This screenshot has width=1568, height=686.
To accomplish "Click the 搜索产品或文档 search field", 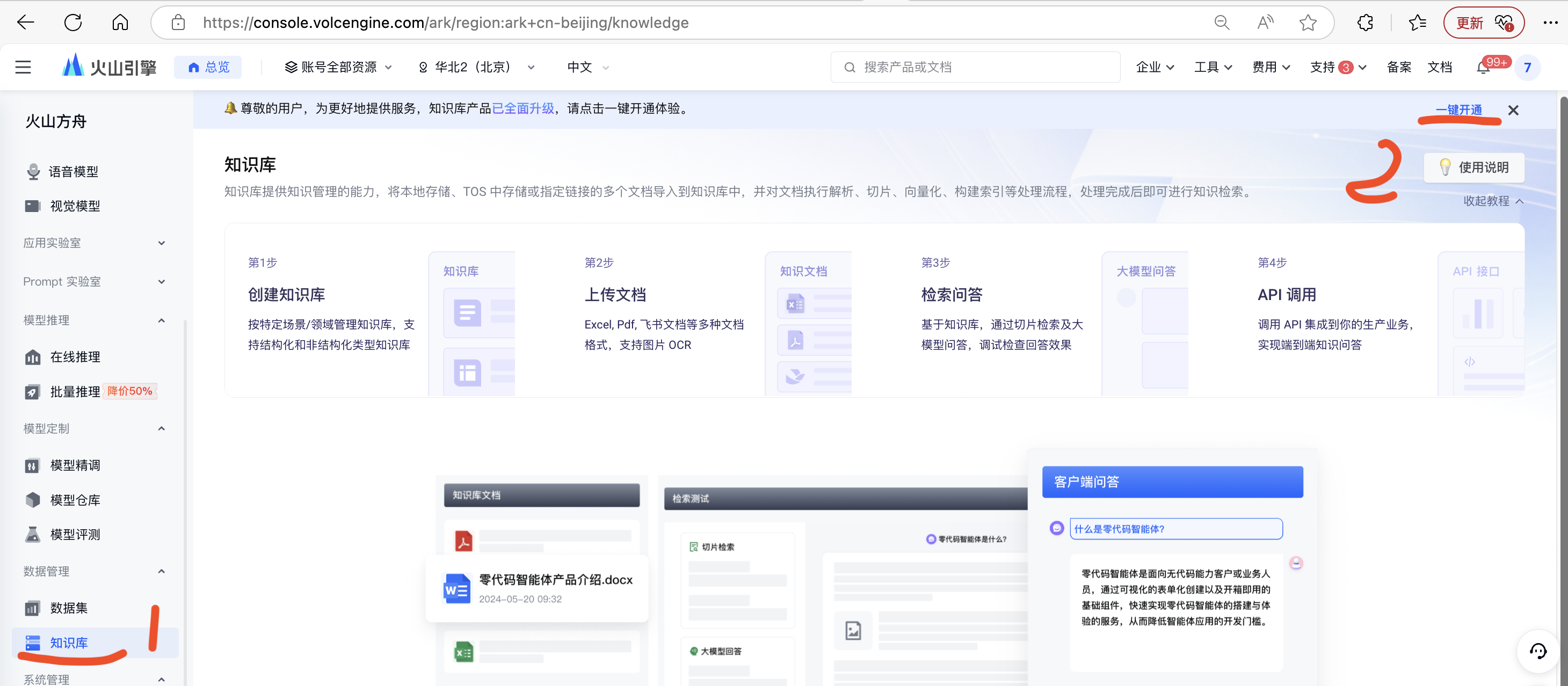I will pos(975,67).
